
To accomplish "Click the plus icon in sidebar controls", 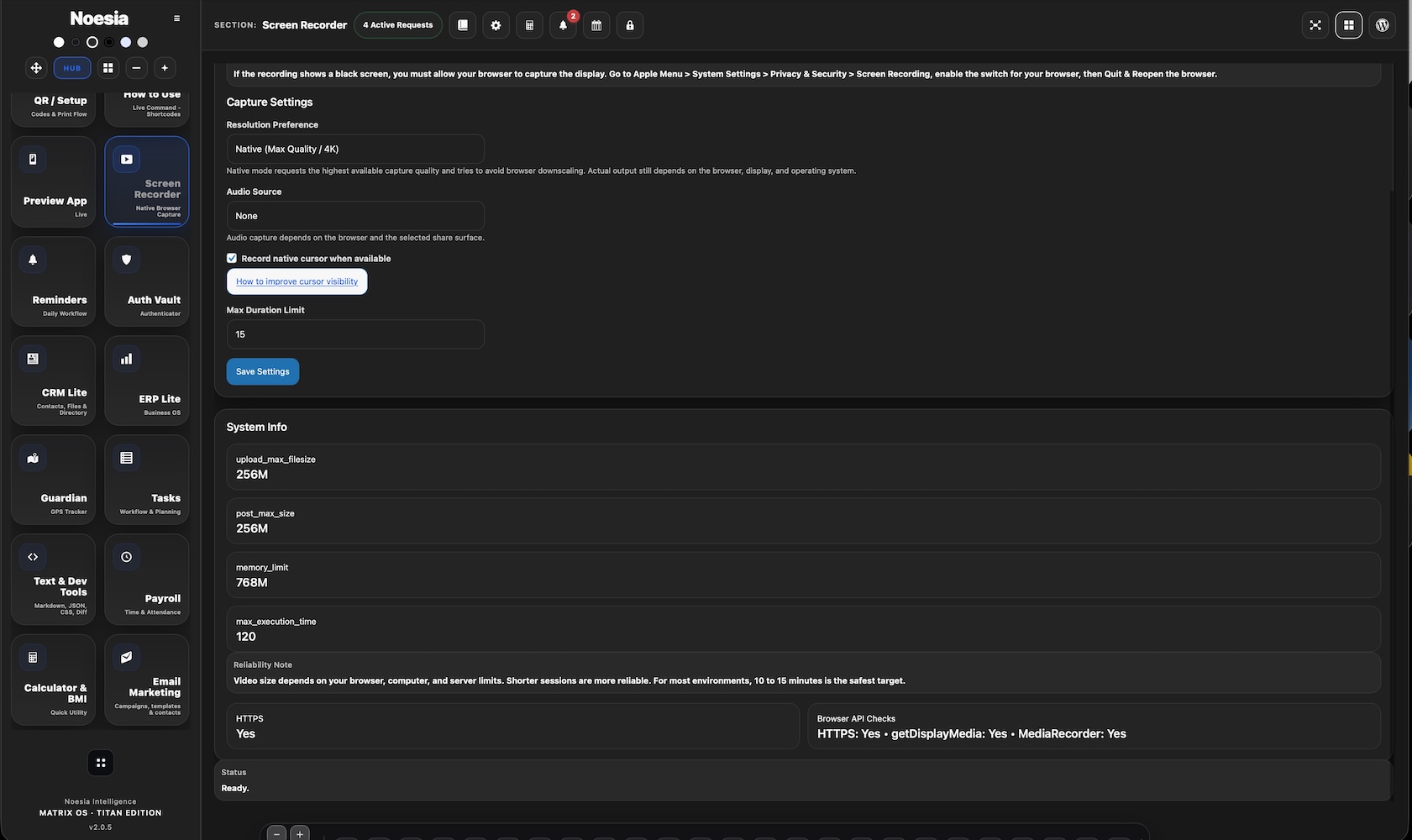I will [x=165, y=68].
